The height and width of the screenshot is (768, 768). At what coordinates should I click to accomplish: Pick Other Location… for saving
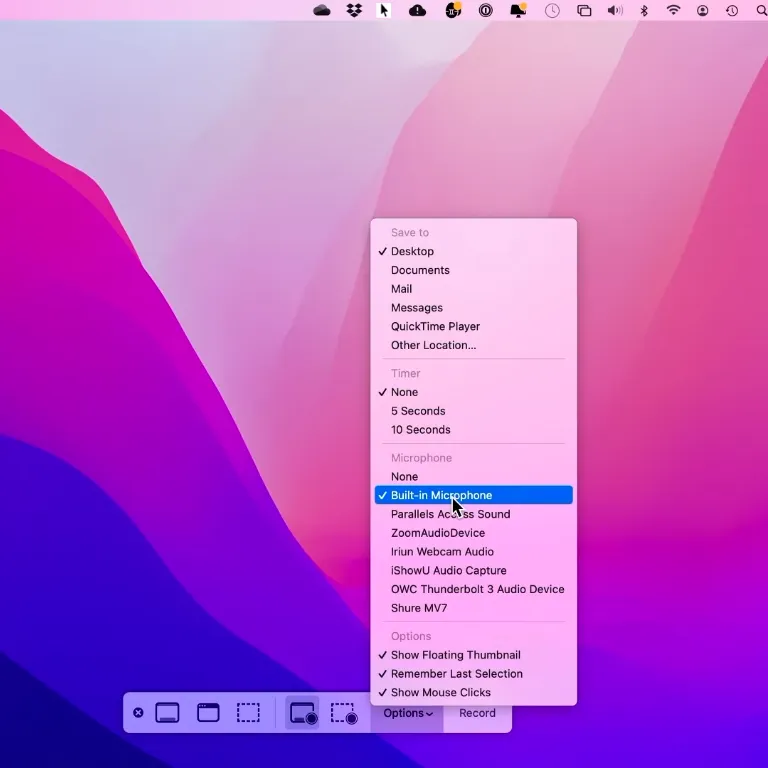(x=474, y=345)
